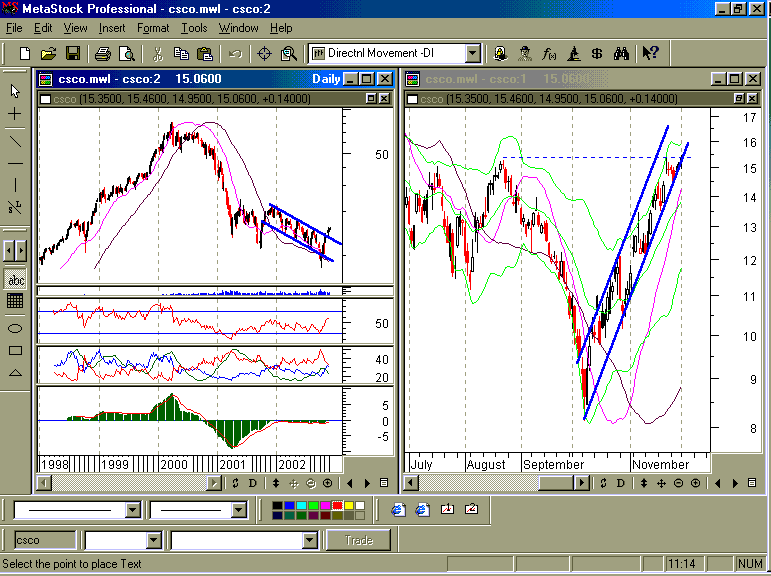771x576 pixels.
Task: Select the ellipse drawing tool
Action: coord(15,329)
